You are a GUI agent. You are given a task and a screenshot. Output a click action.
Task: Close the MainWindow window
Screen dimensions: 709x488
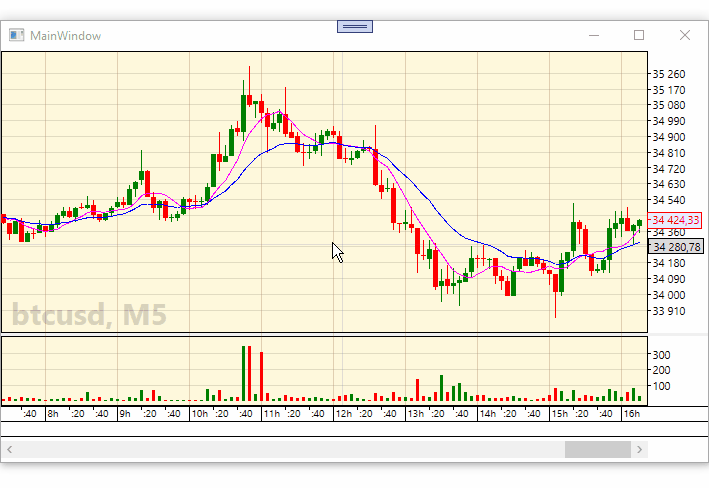tap(685, 35)
